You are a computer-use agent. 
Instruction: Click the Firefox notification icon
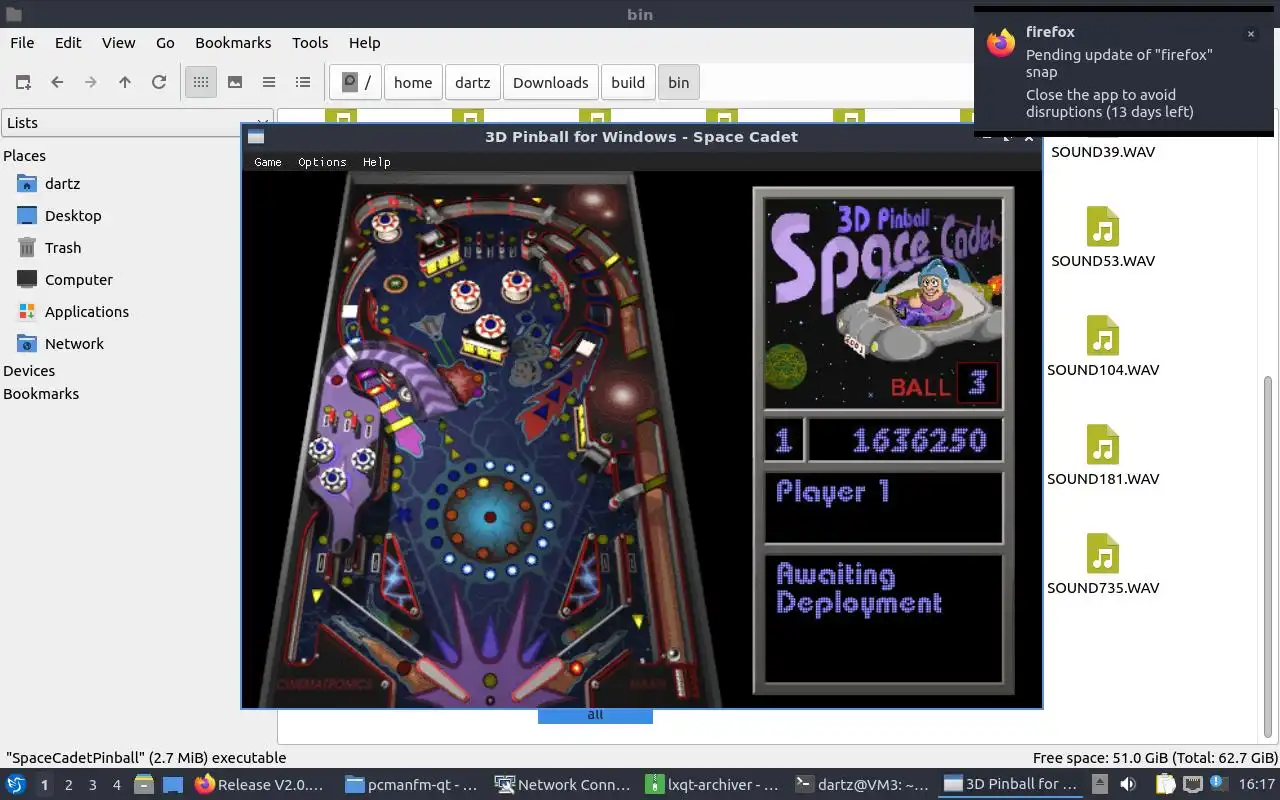1001,42
